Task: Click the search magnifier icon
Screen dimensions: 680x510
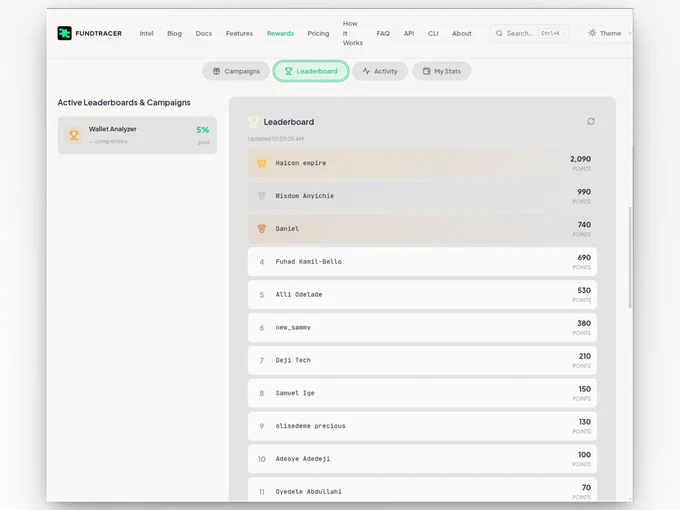Action: tap(499, 33)
